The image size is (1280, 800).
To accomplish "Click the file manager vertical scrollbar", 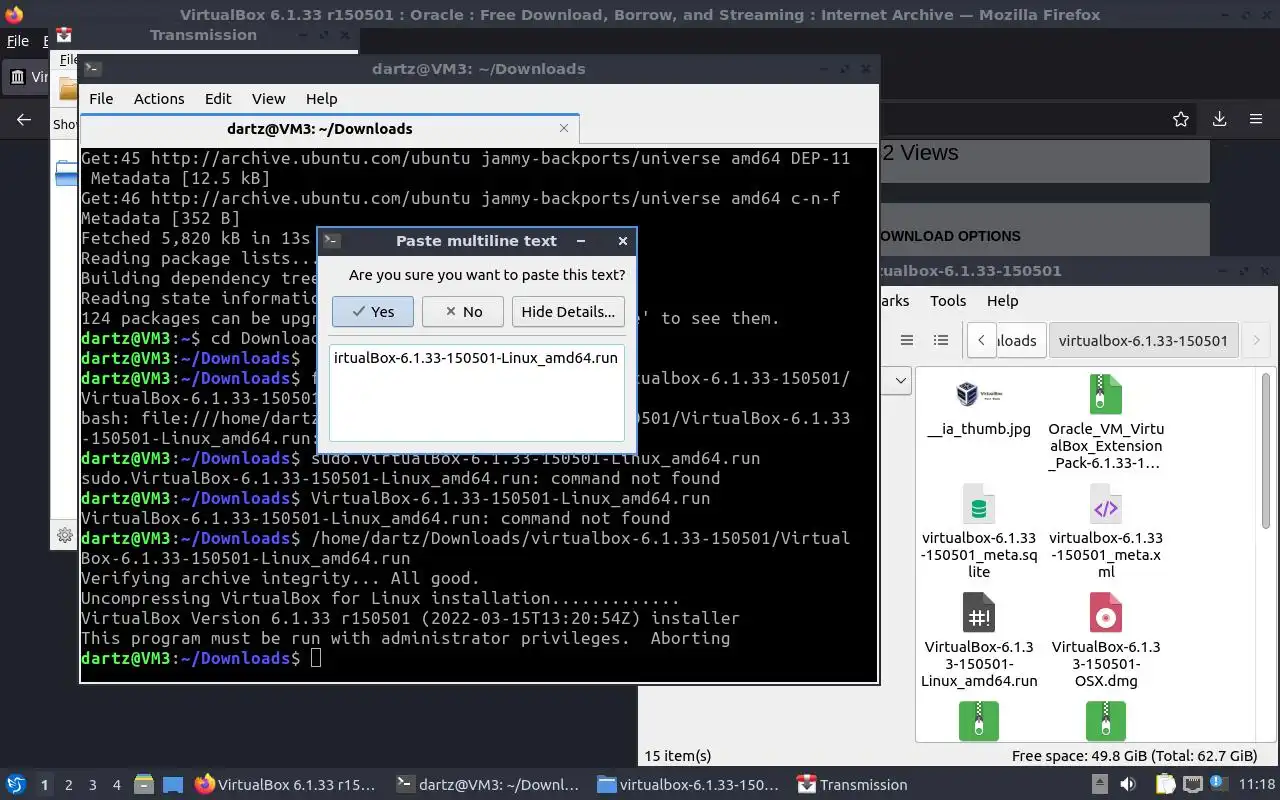I will (1266, 450).
